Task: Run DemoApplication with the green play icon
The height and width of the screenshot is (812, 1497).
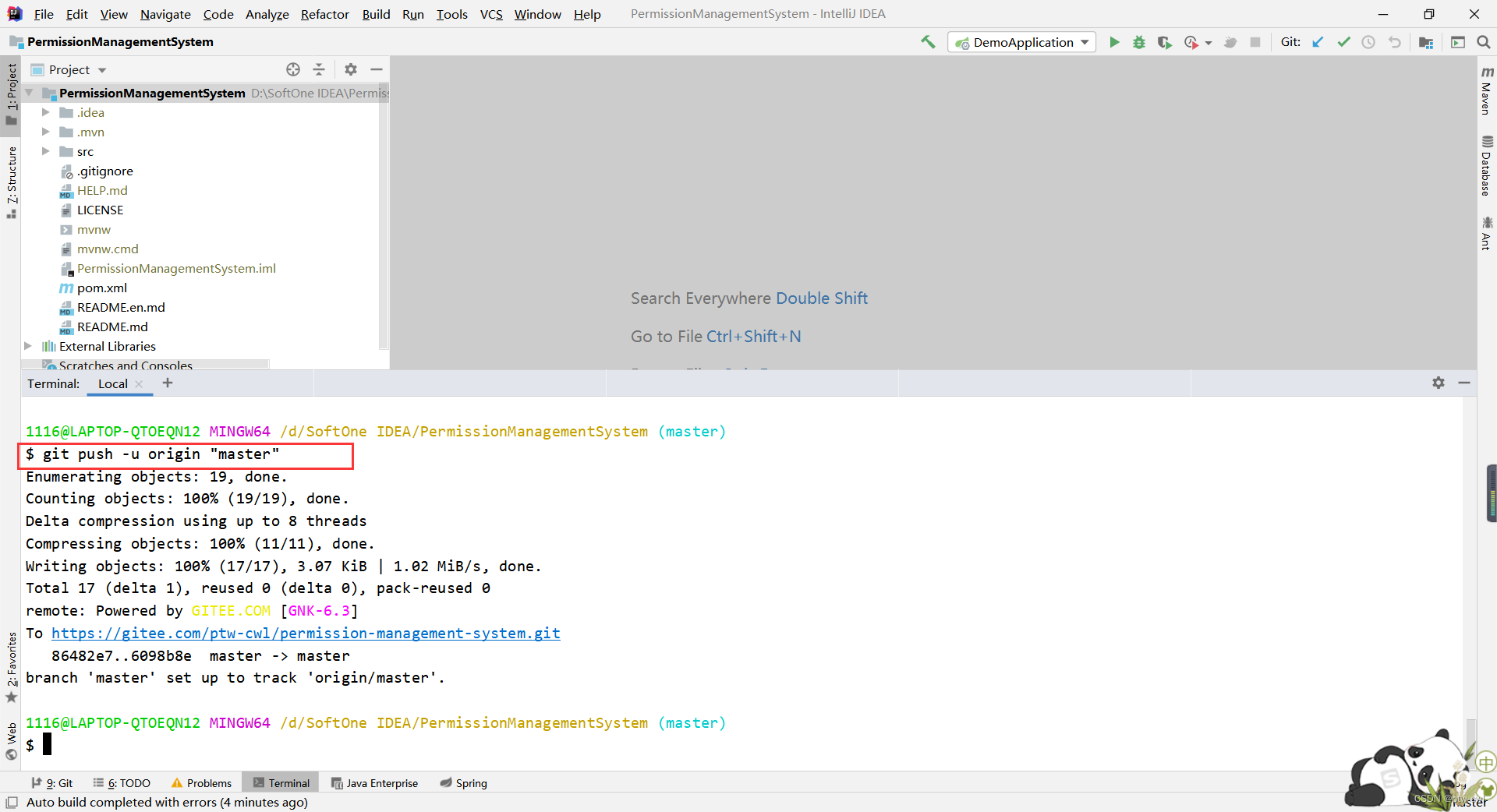Action: [x=1114, y=42]
